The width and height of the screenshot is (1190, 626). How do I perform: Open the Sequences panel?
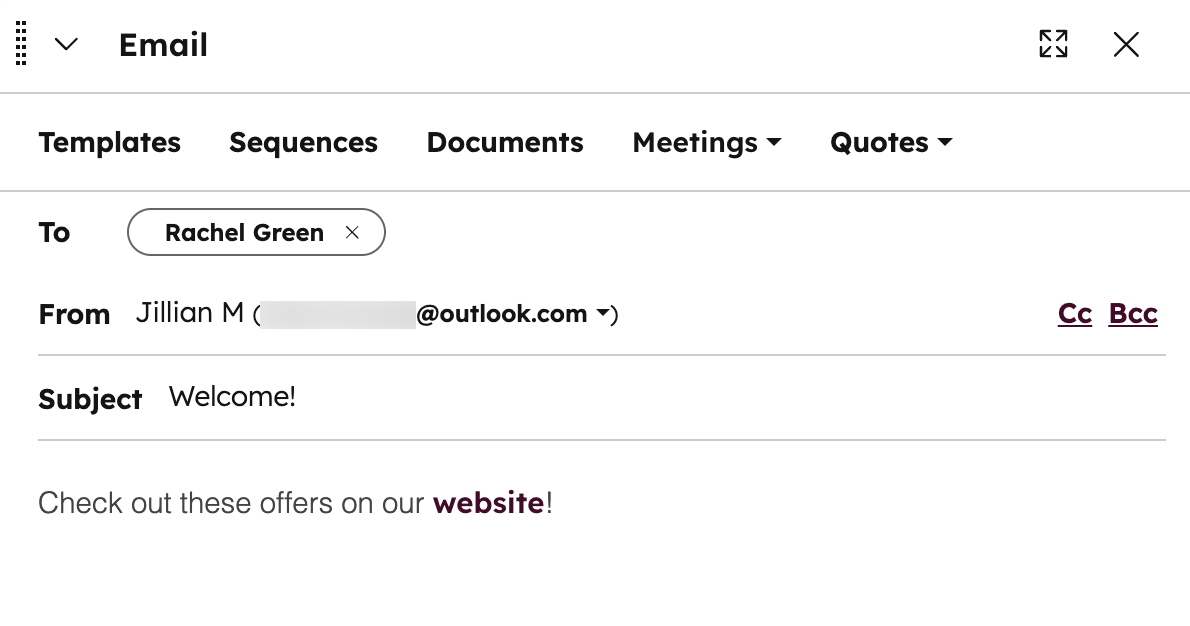click(303, 142)
